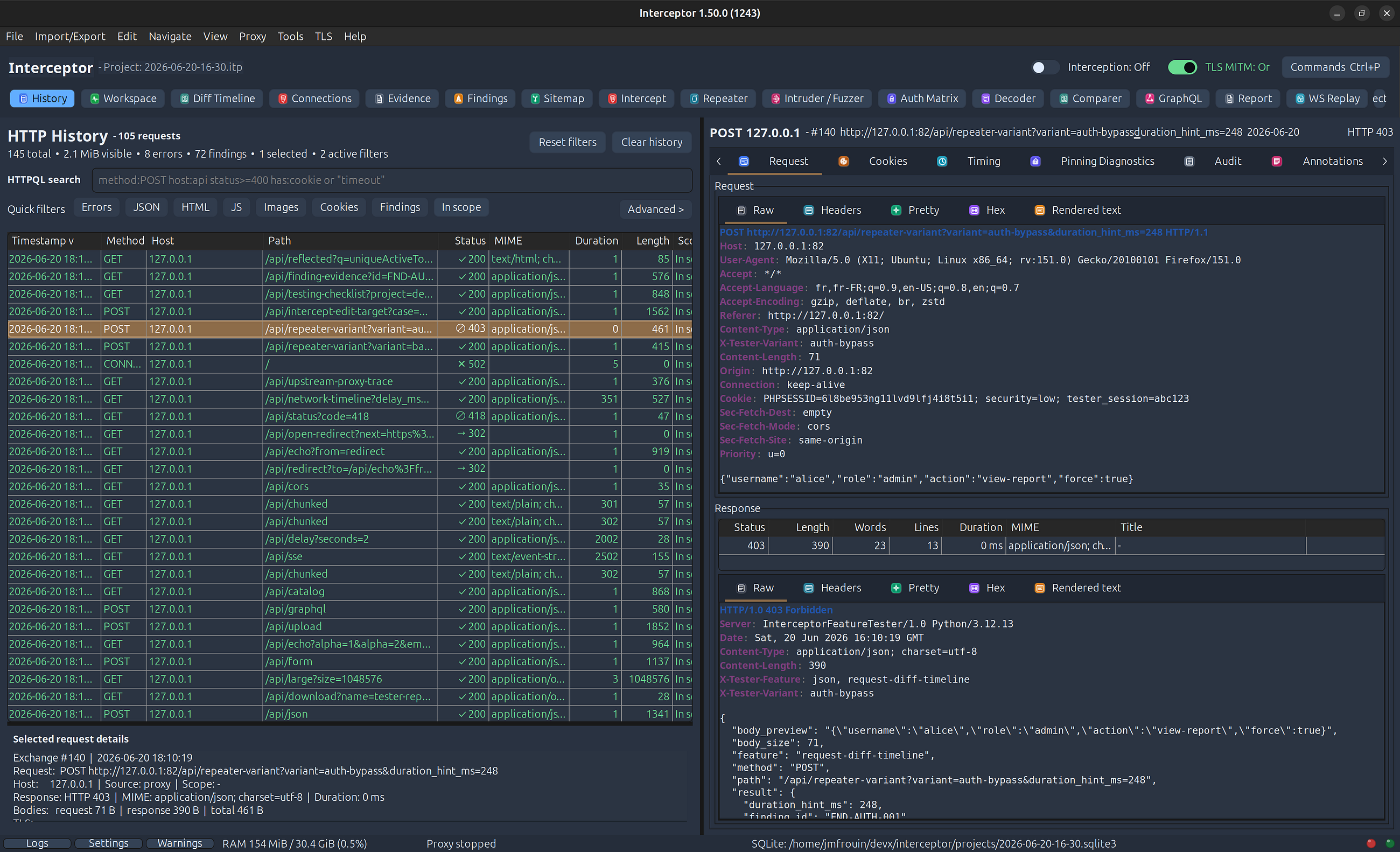The image size is (1400, 852).
Task: Click the Repeater tab icon
Action: [694, 99]
